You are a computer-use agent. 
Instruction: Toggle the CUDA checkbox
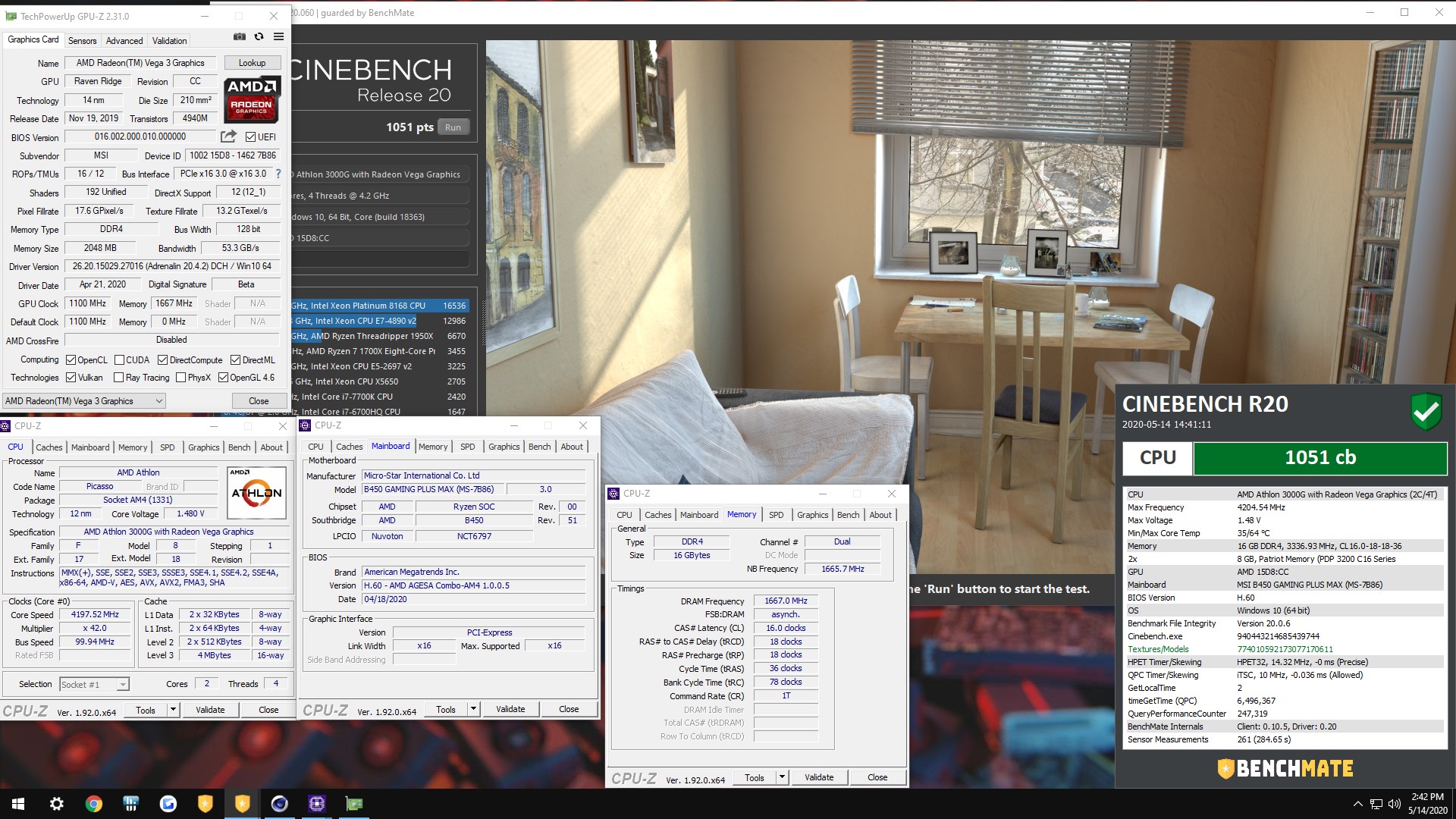(119, 360)
